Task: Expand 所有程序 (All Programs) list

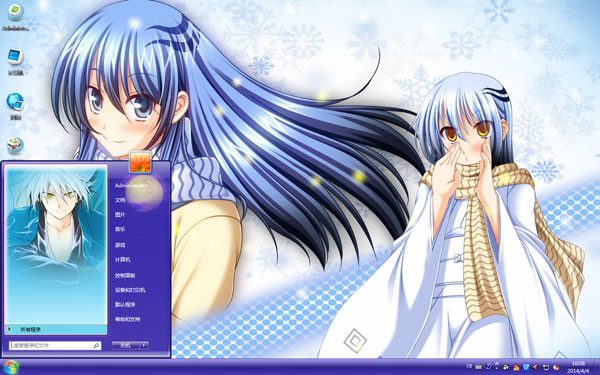Action: [56, 329]
